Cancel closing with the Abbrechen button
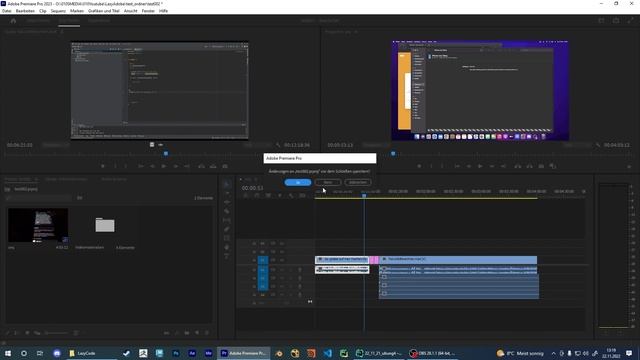The width and height of the screenshot is (640, 360). (358, 182)
